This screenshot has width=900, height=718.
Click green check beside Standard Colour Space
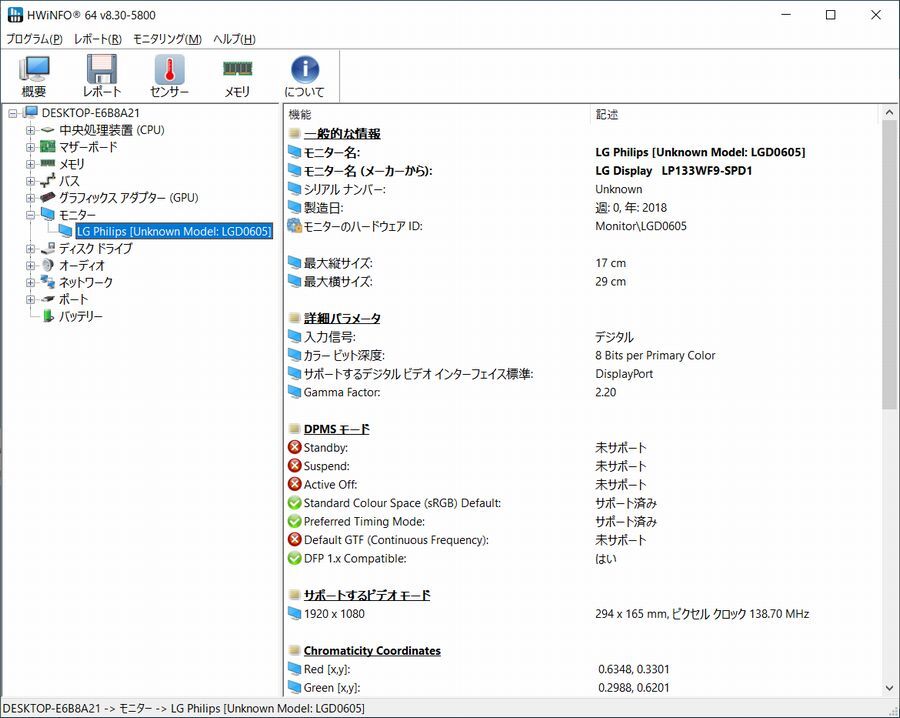294,503
